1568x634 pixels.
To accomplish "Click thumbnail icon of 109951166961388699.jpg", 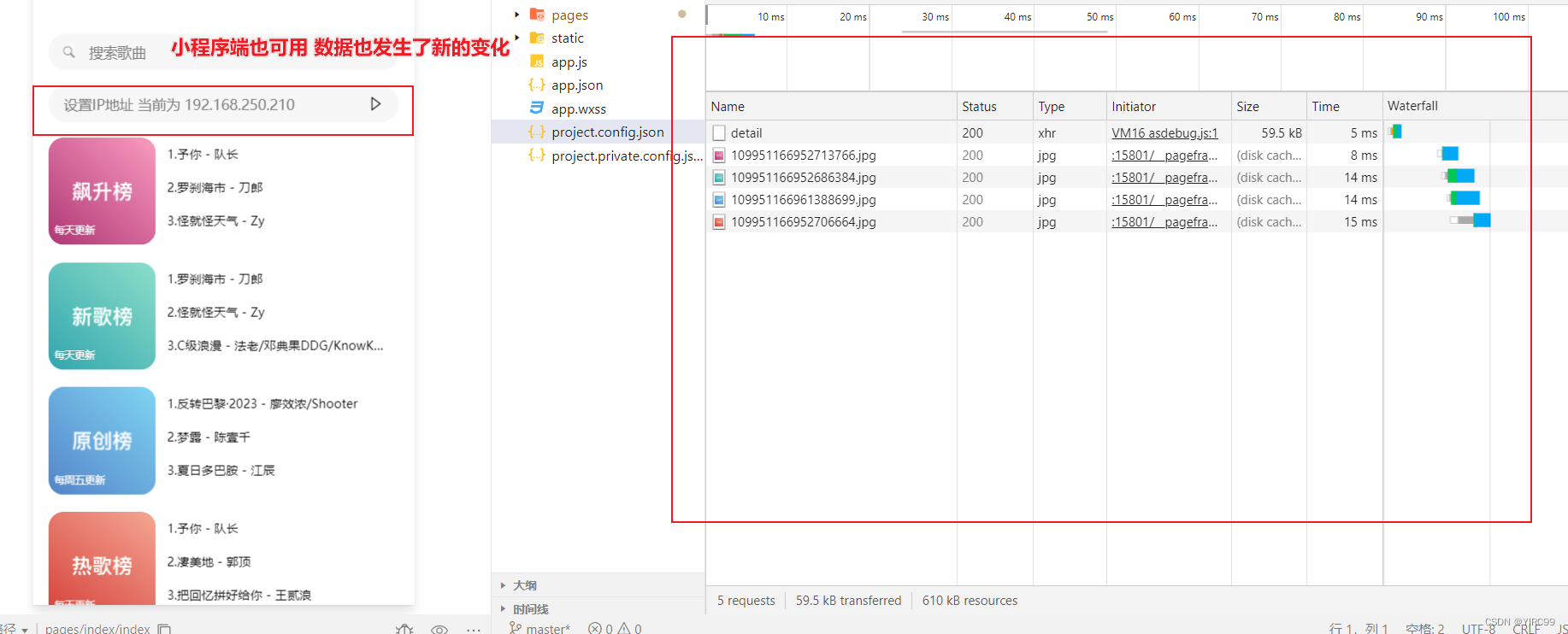I will pos(719,200).
